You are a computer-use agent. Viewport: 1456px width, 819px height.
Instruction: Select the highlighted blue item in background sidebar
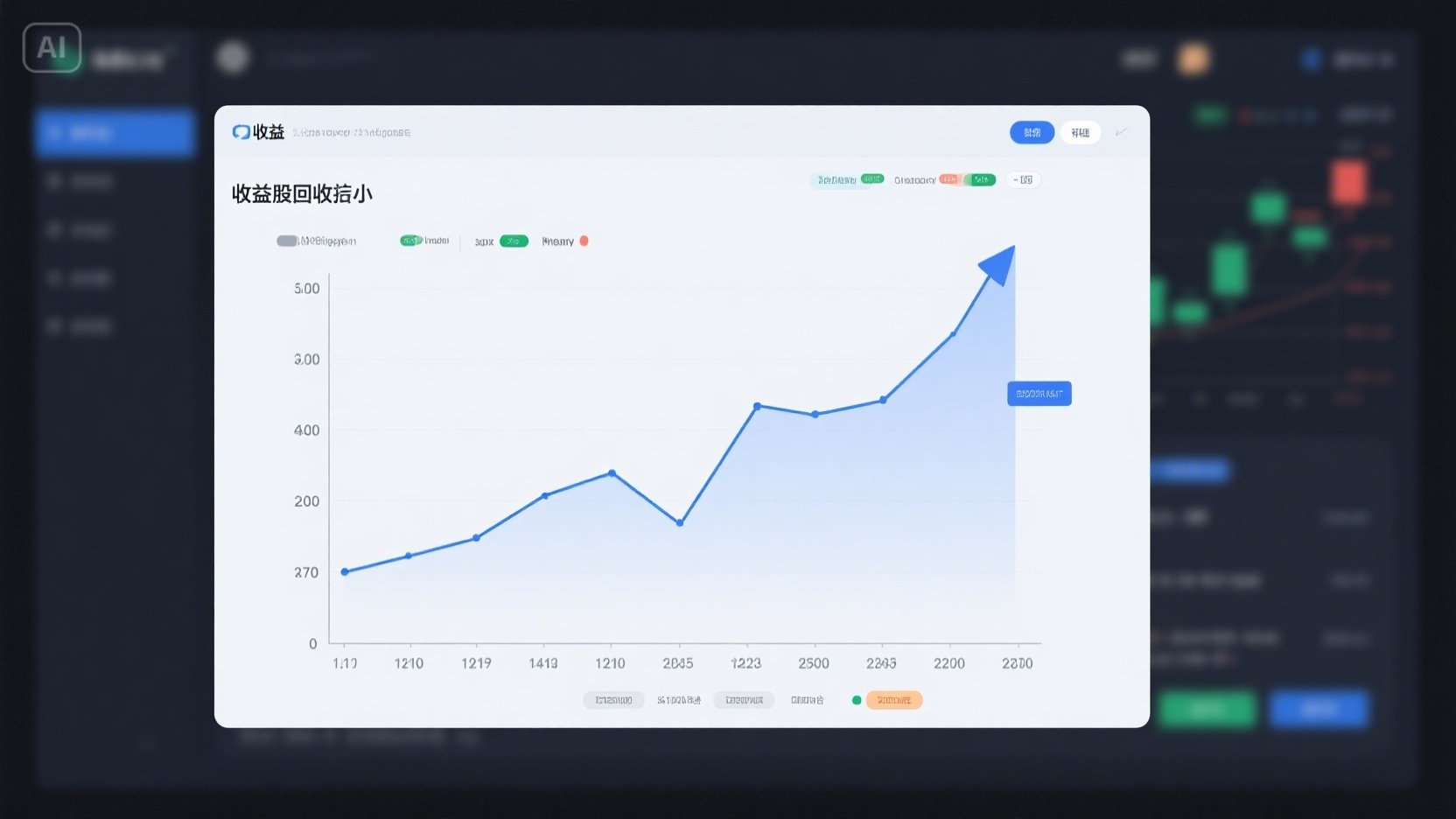(115, 133)
